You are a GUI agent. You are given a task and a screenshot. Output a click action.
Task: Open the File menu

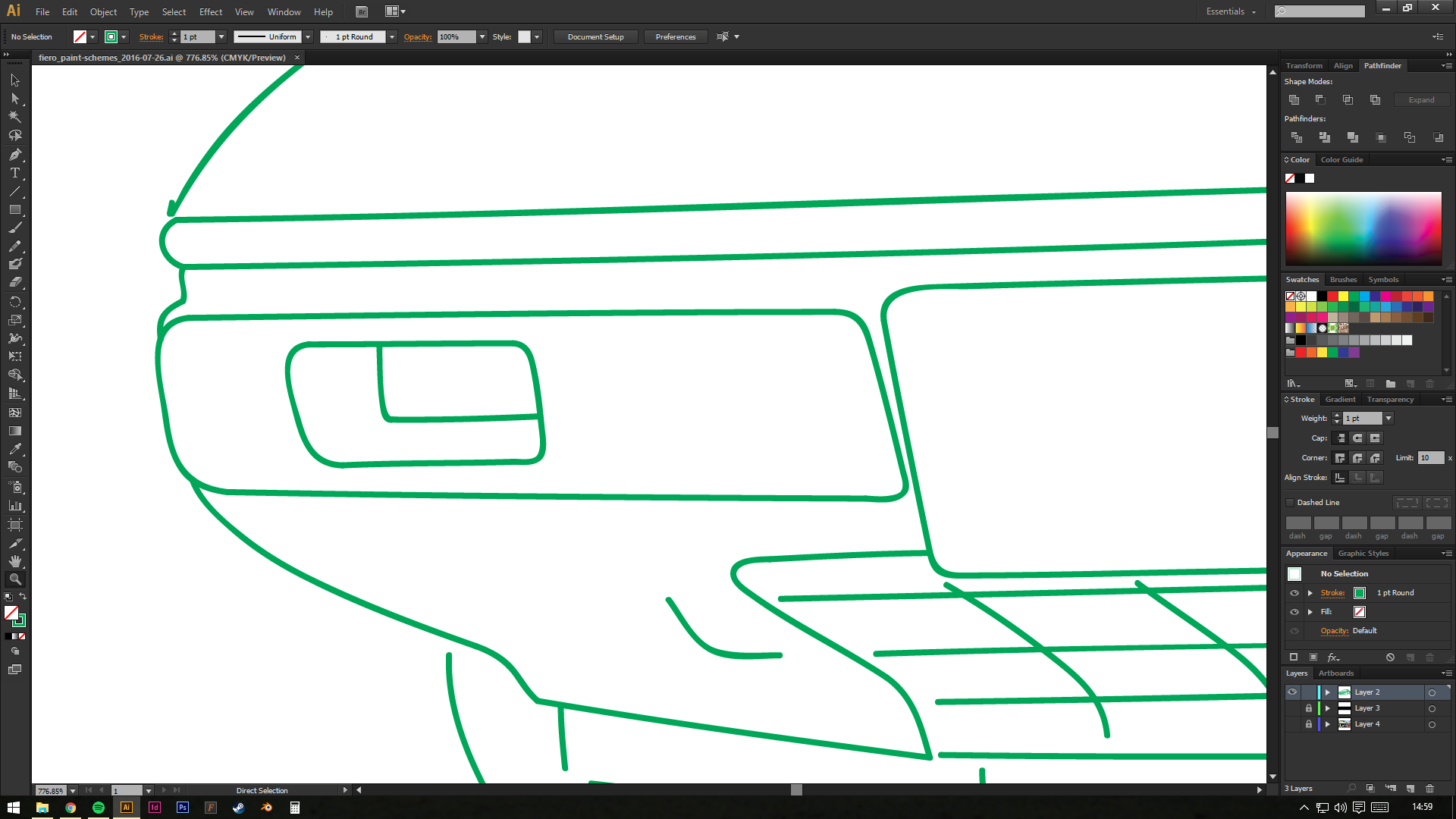click(x=42, y=11)
